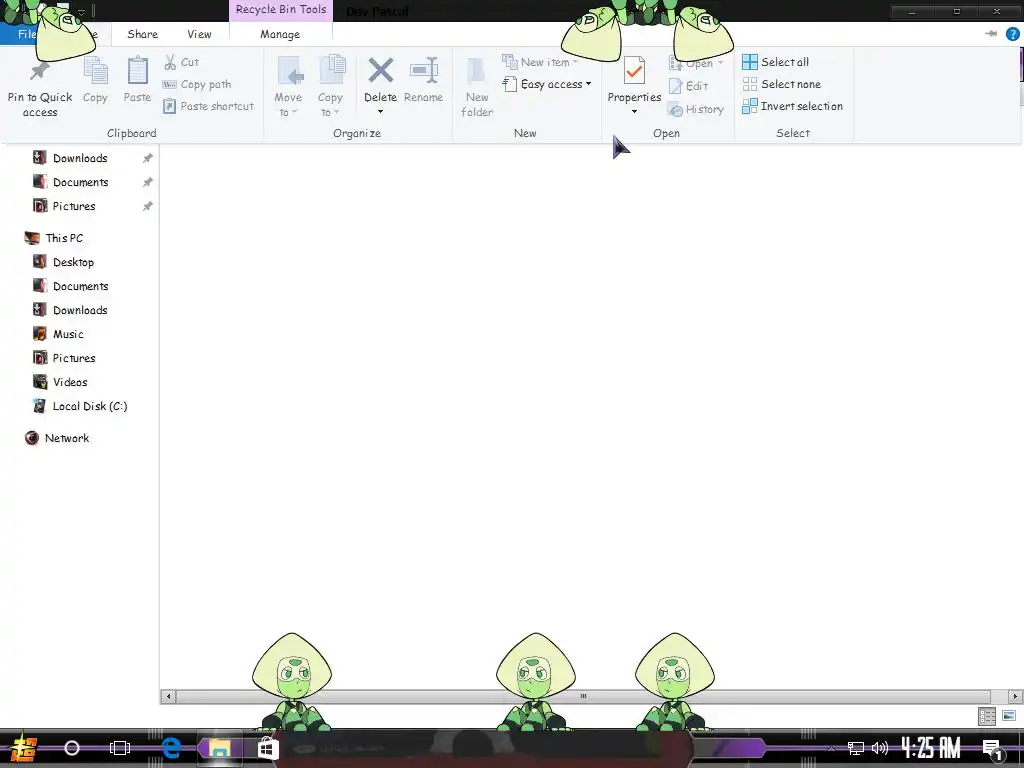Open the Videos folder under This PC
This screenshot has height=768, width=1024.
[x=70, y=382]
